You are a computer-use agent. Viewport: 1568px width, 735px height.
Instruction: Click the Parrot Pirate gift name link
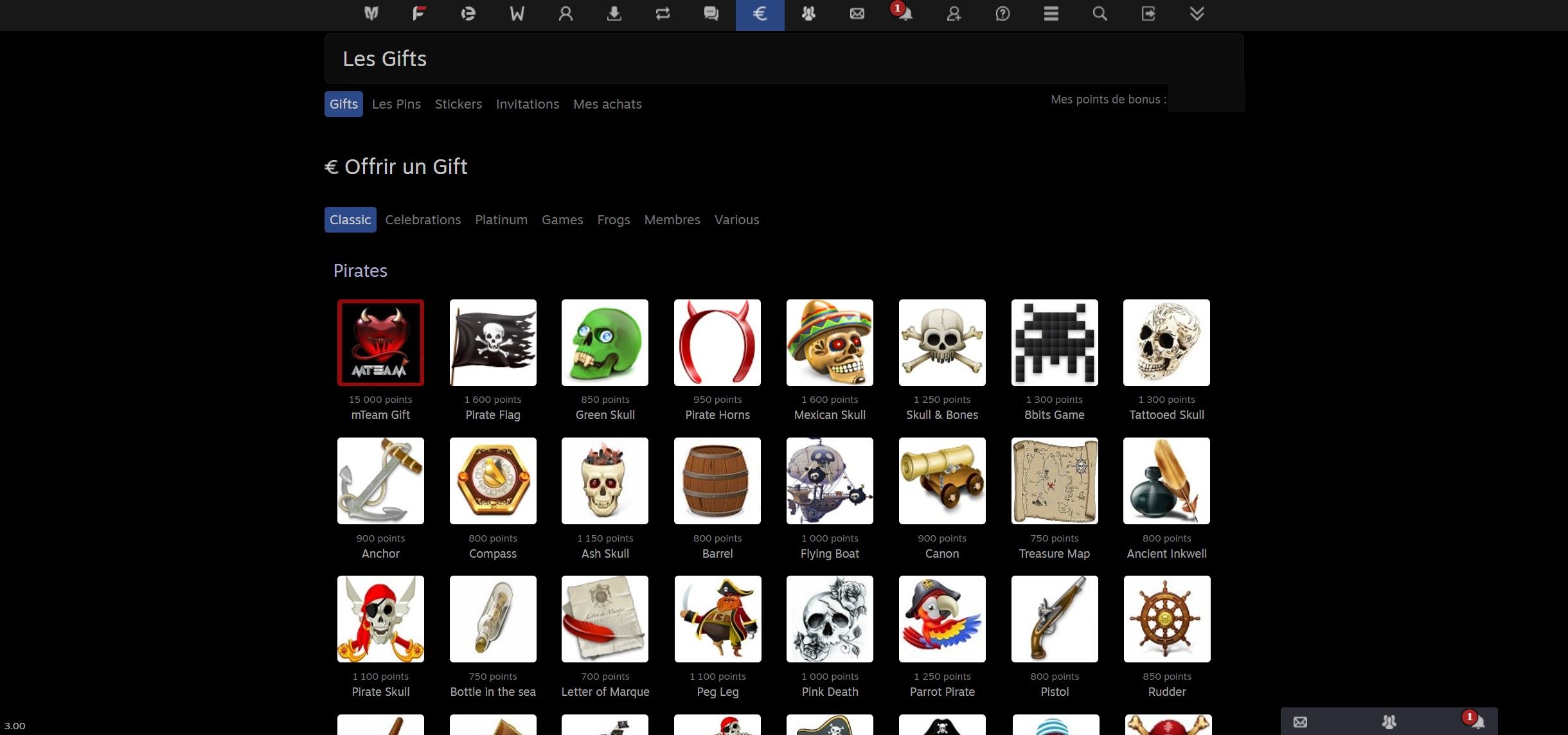coord(942,692)
